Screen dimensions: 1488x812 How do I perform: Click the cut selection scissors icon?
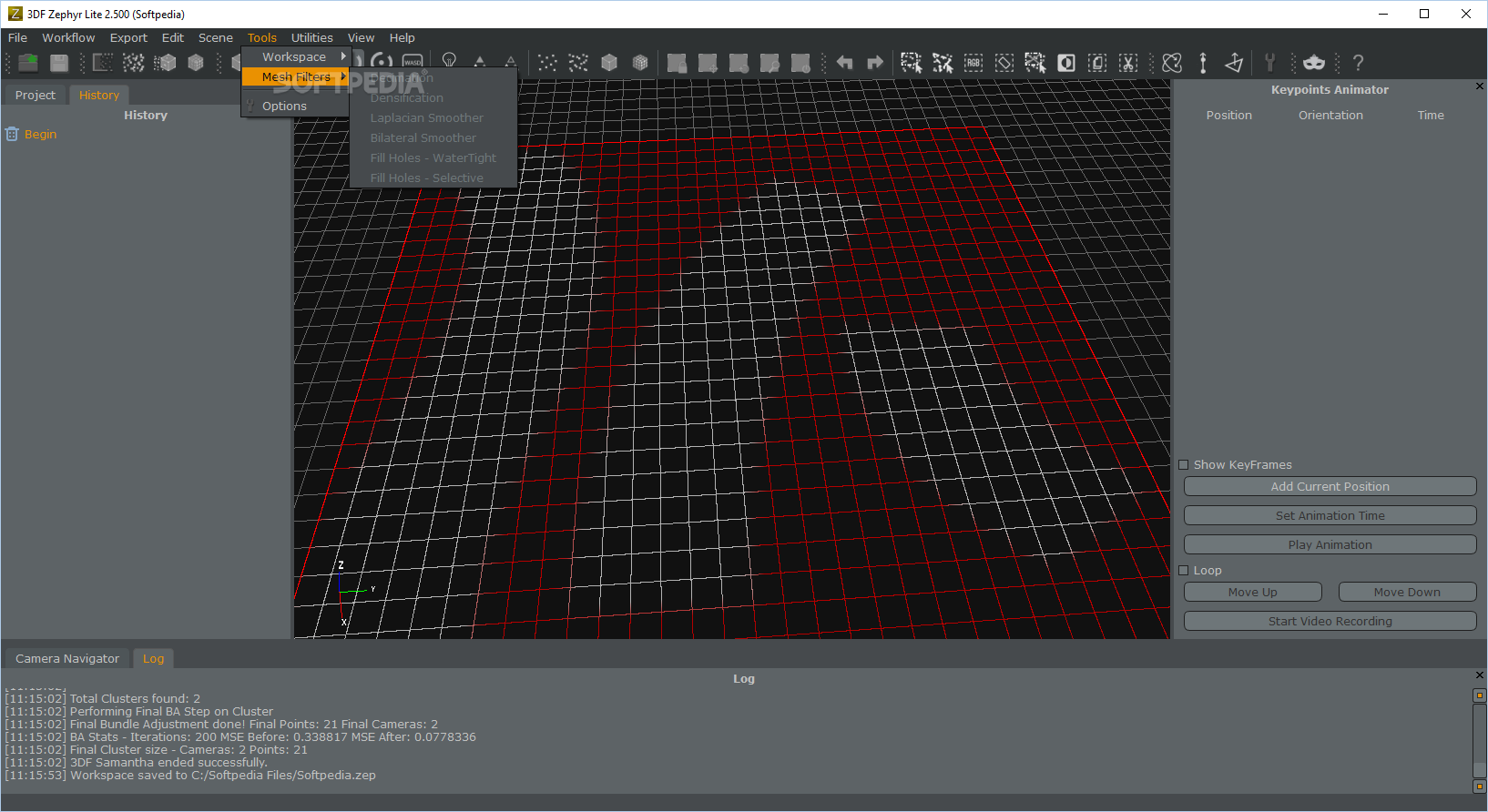click(x=1128, y=63)
